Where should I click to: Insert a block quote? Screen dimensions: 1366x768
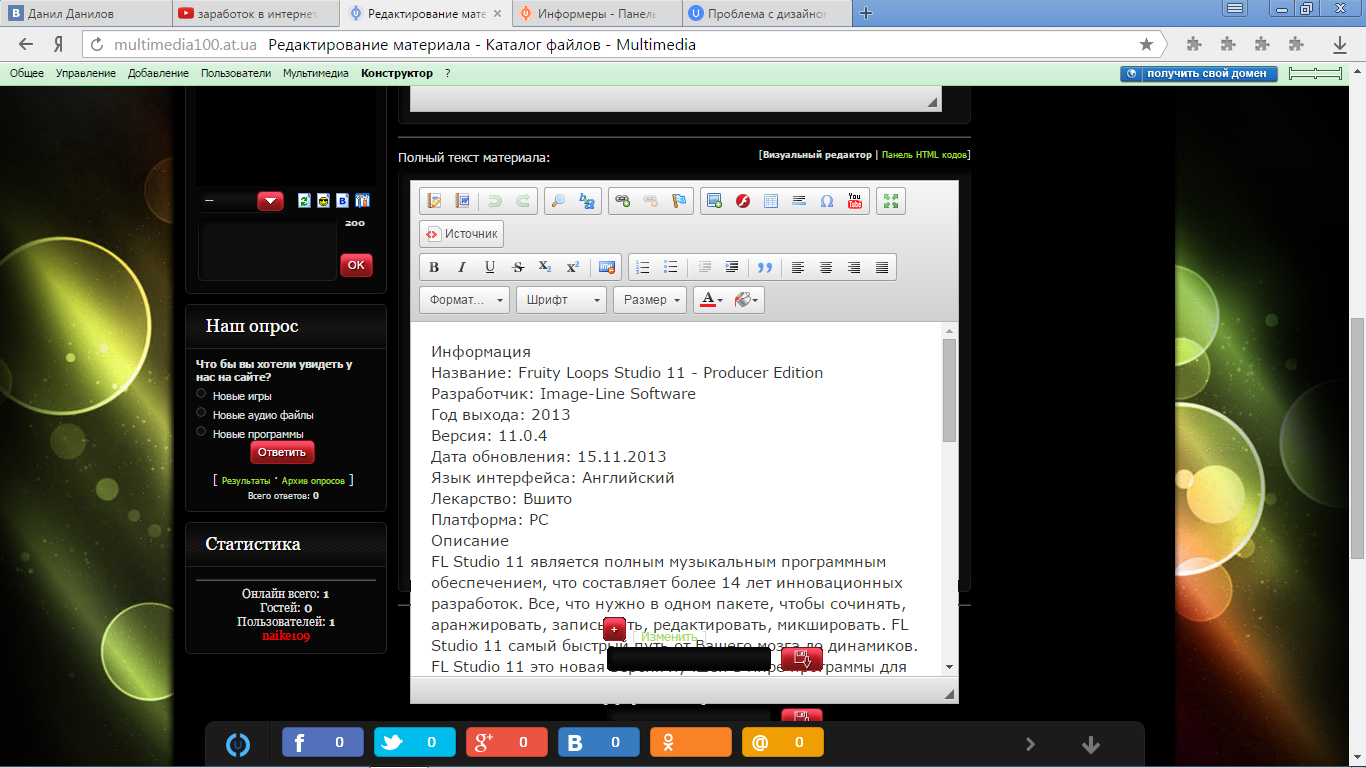coord(765,267)
